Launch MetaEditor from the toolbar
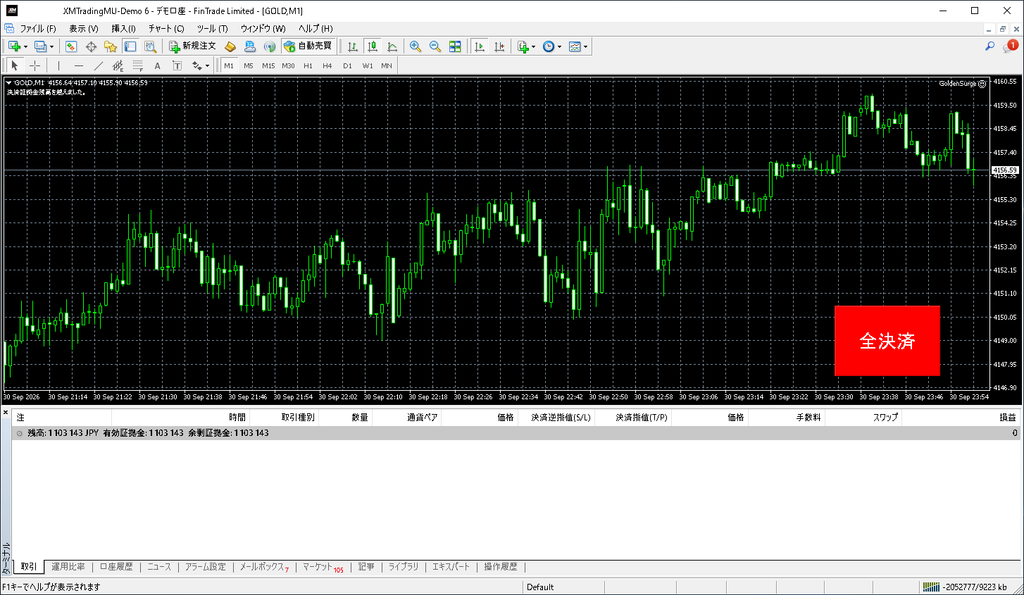 (230, 46)
